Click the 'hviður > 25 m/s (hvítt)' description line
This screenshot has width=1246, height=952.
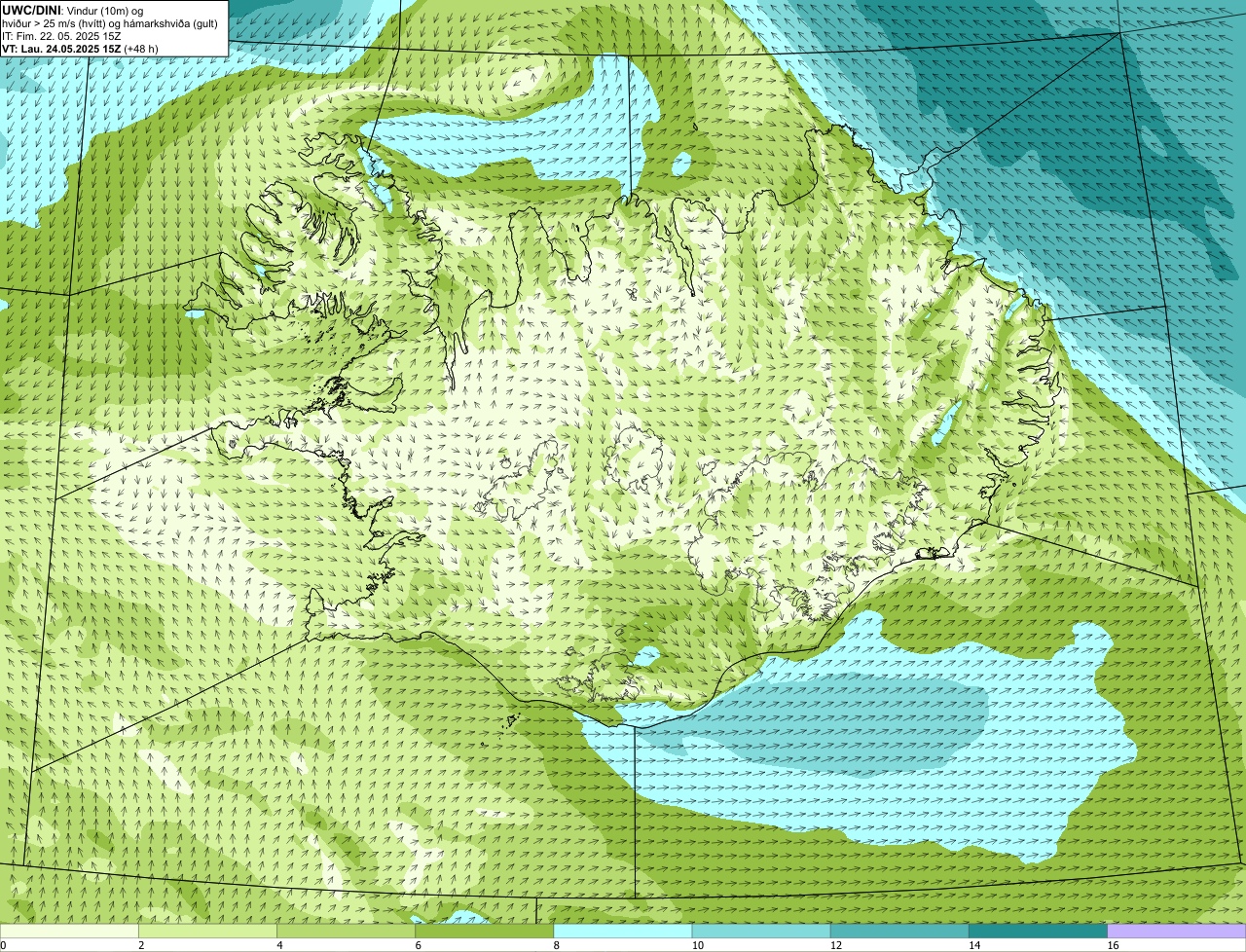pyautogui.click(x=110, y=23)
